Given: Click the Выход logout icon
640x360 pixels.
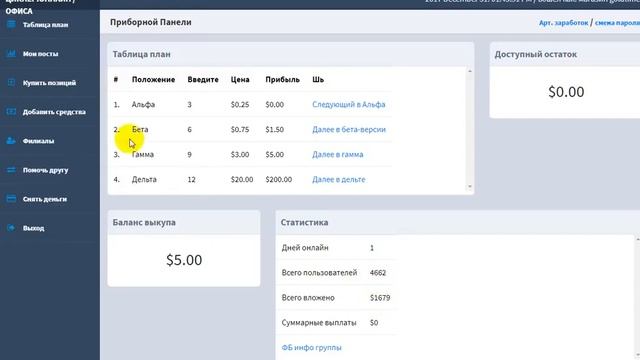Looking at the screenshot, I should [11, 228].
